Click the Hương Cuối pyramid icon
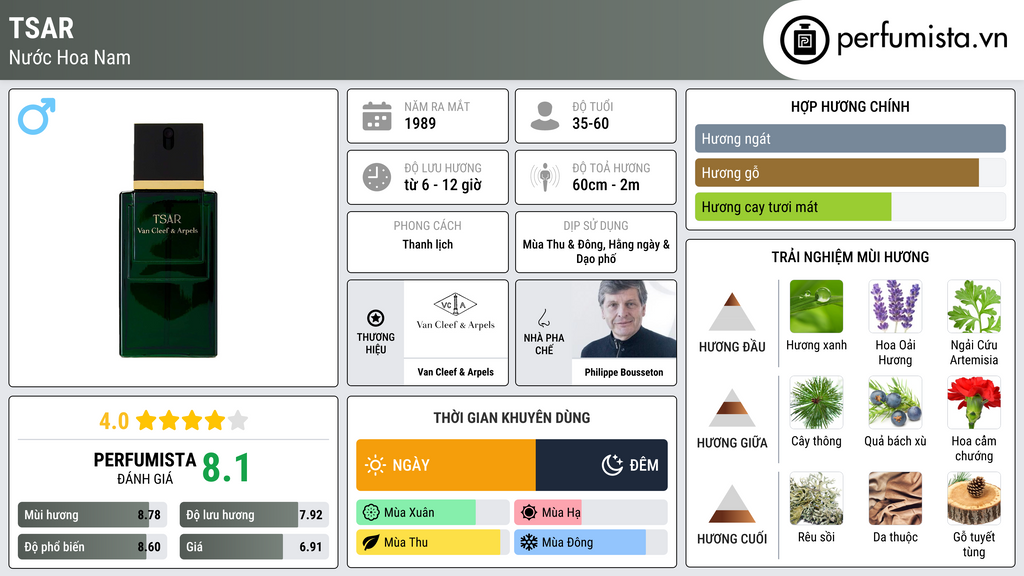 732,504
